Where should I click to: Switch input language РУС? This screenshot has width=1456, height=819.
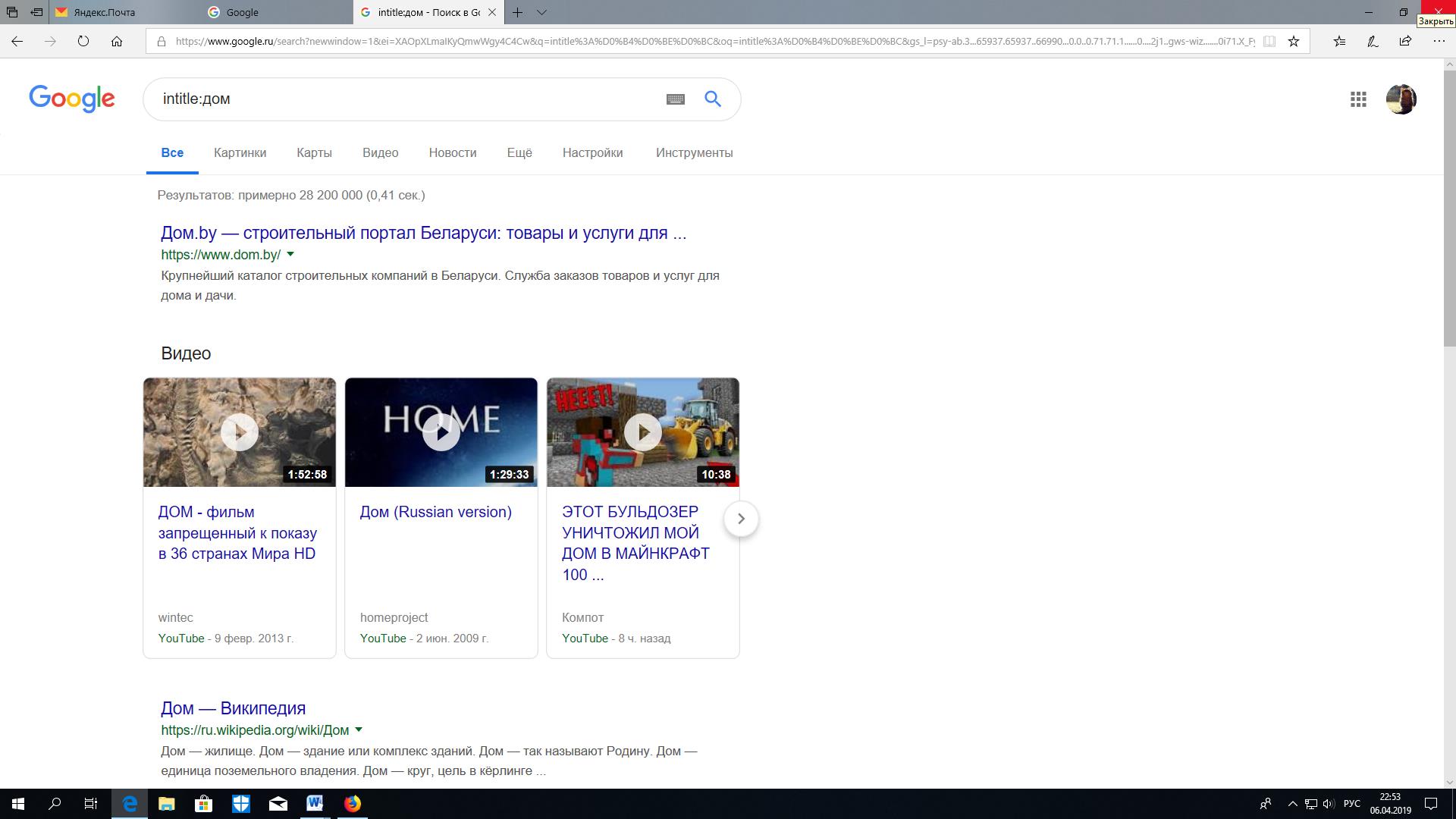(1351, 804)
